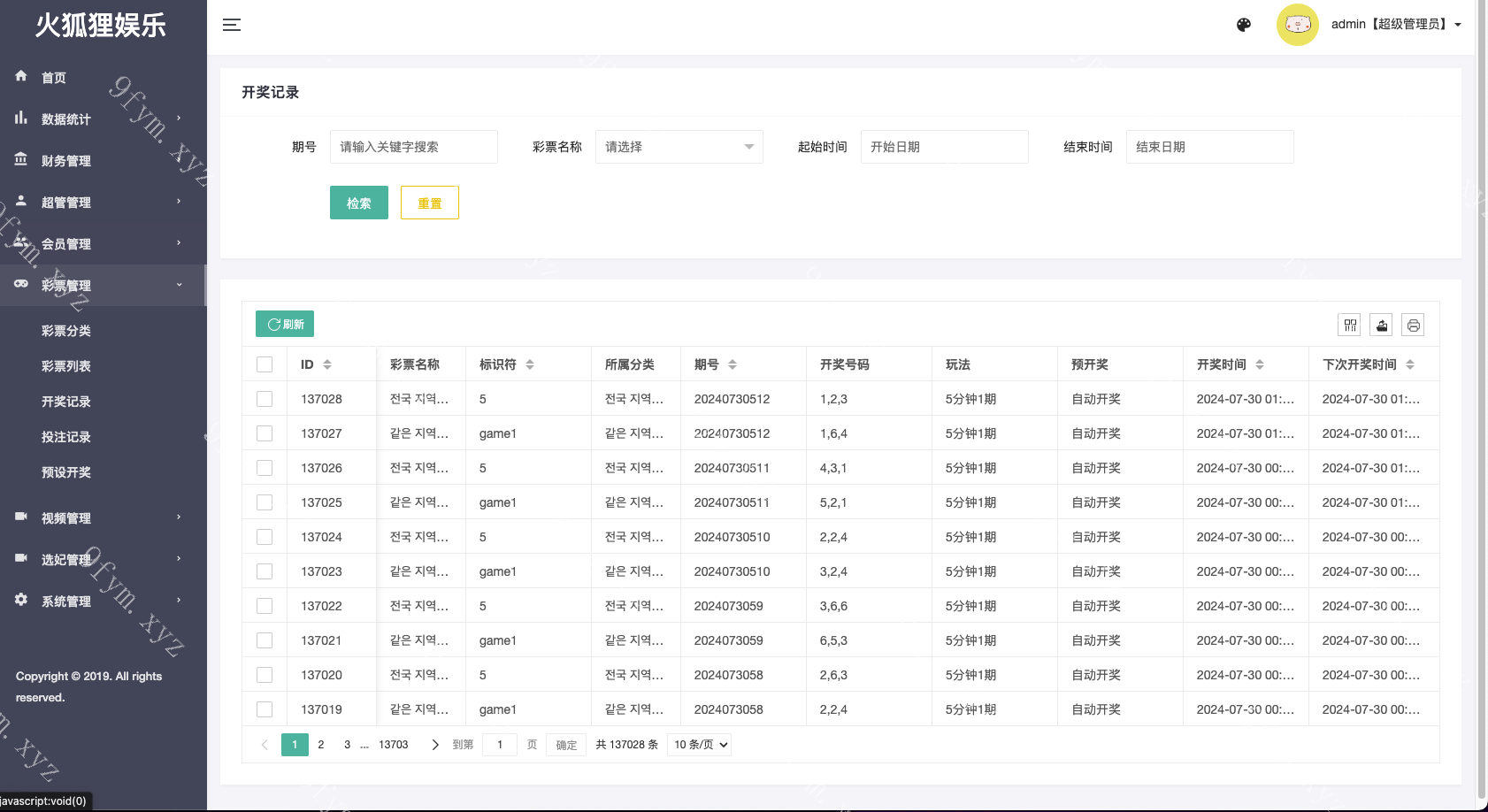1488x812 pixels.
Task: Check the row with ID 137021
Action: coord(265,640)
